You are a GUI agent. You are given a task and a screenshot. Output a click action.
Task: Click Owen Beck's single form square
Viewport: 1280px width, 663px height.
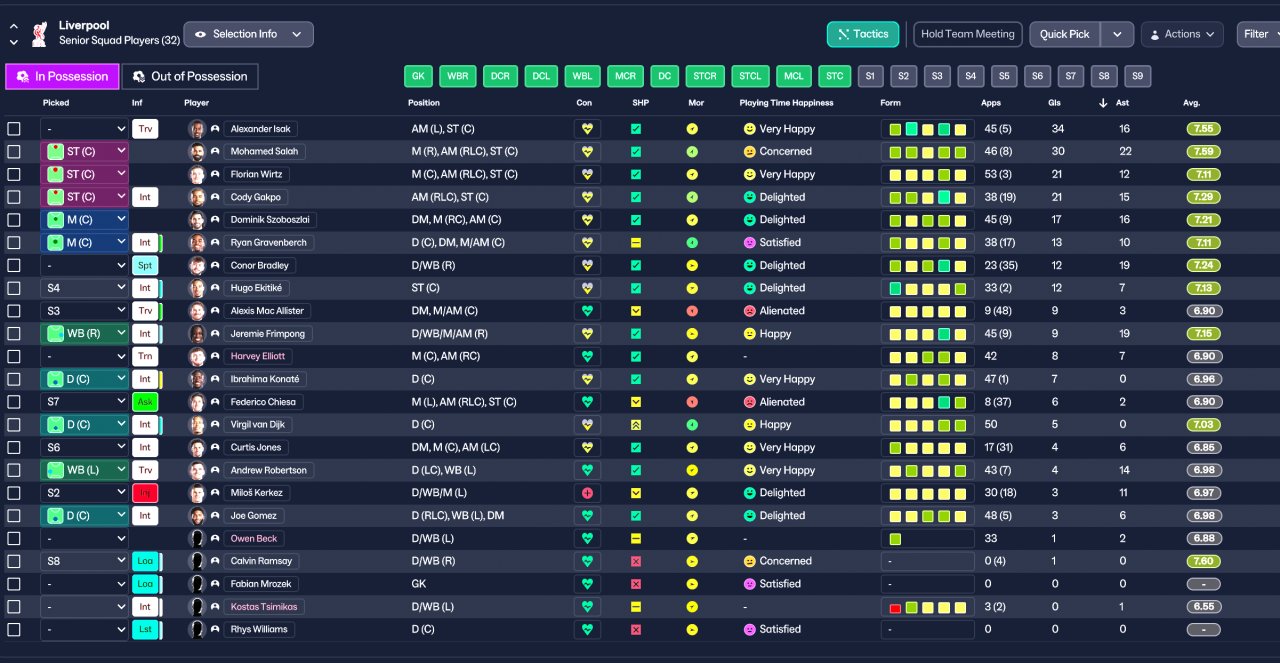click(895, 539)
